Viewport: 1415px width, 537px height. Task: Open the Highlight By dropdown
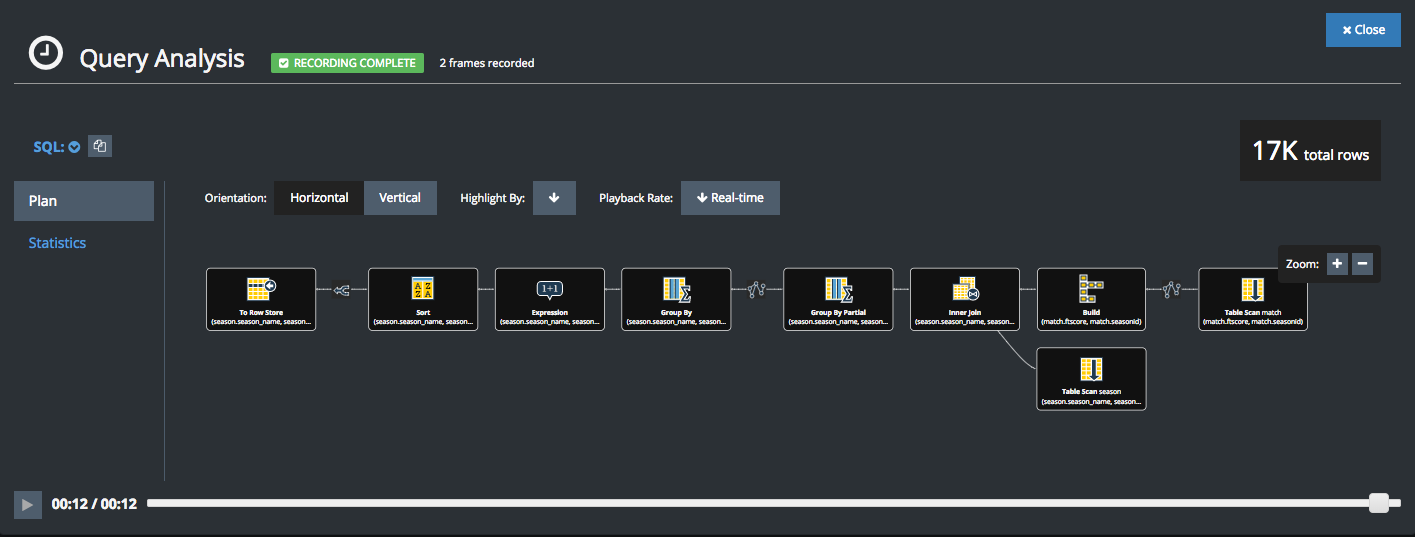click(x=554, y=198)
